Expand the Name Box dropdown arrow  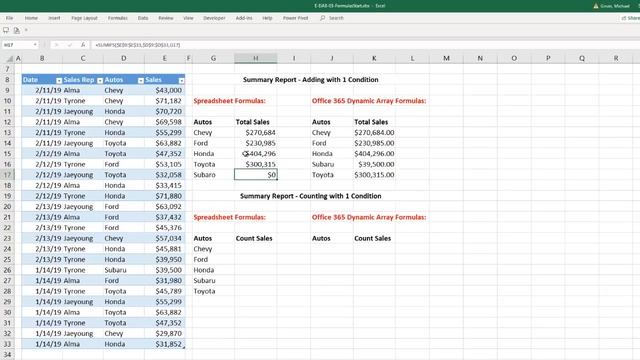point(35,45)
